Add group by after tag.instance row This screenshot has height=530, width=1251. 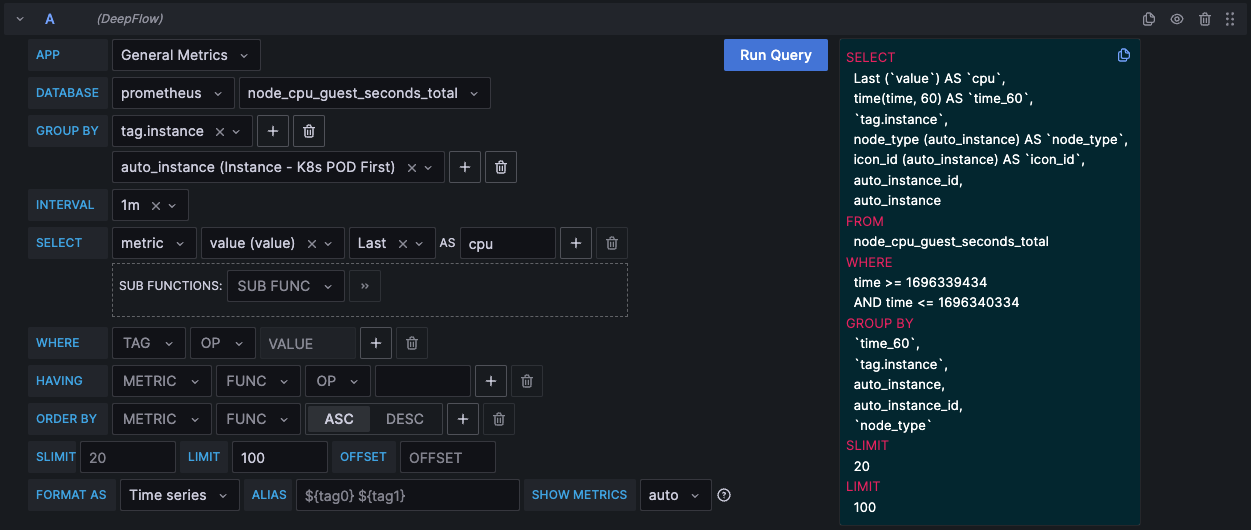273,131
